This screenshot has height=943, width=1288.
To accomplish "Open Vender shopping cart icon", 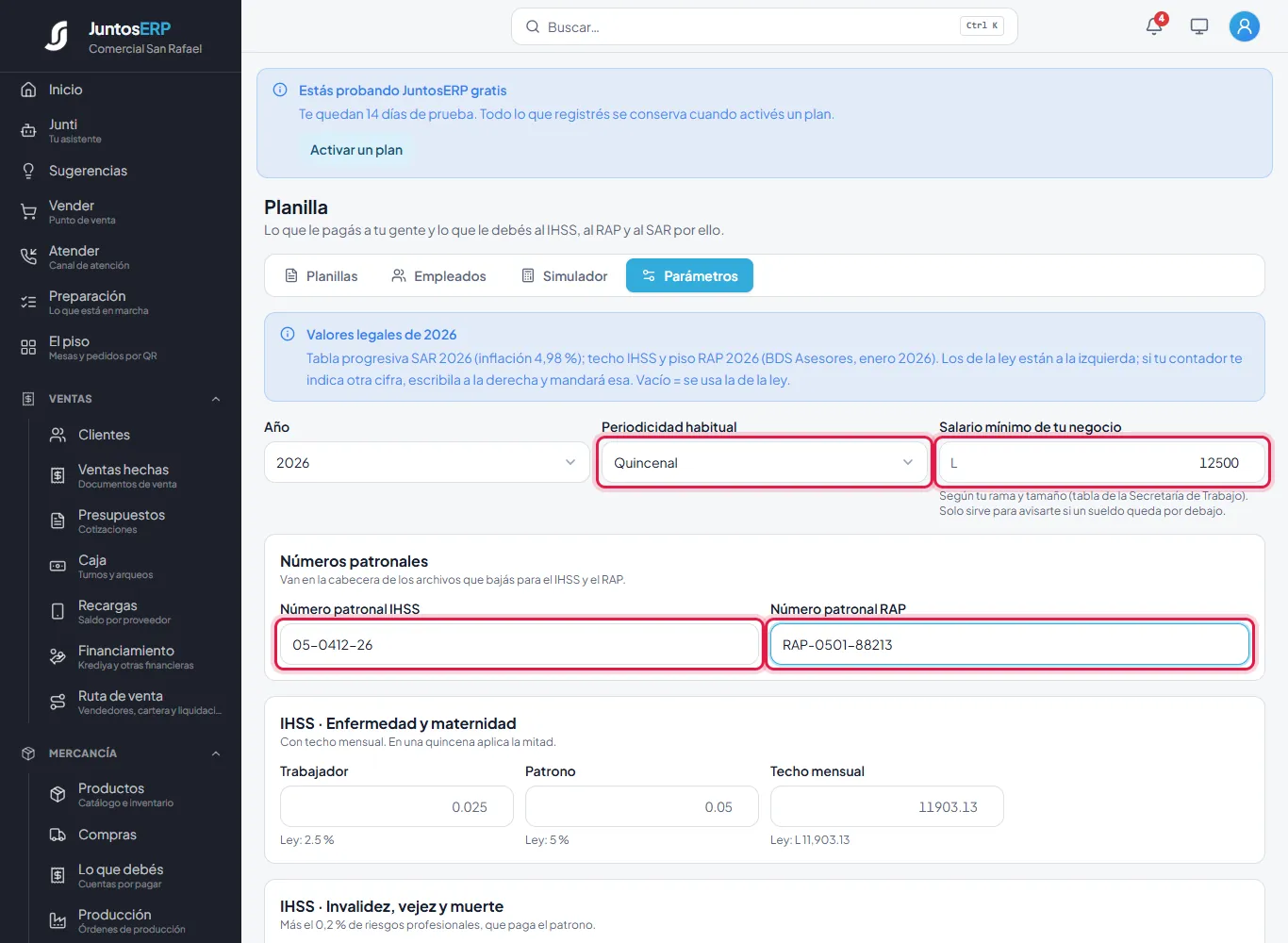I will tap(28, 212).
